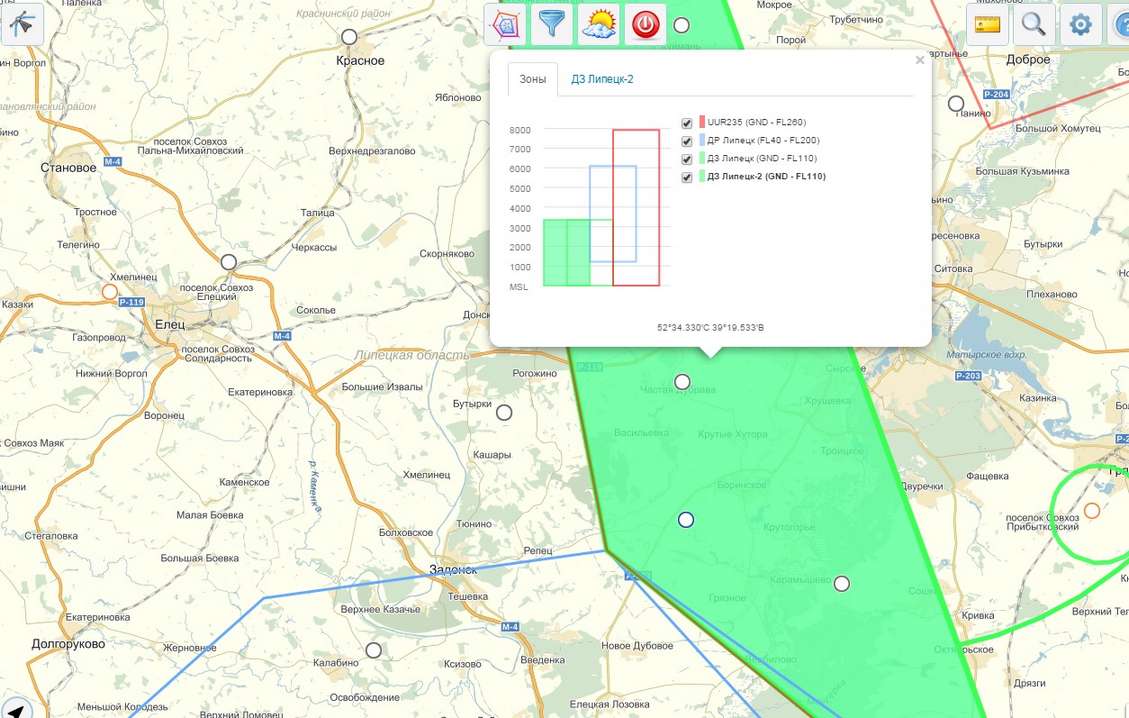Open the yellow card icon tool

point(988,24)
